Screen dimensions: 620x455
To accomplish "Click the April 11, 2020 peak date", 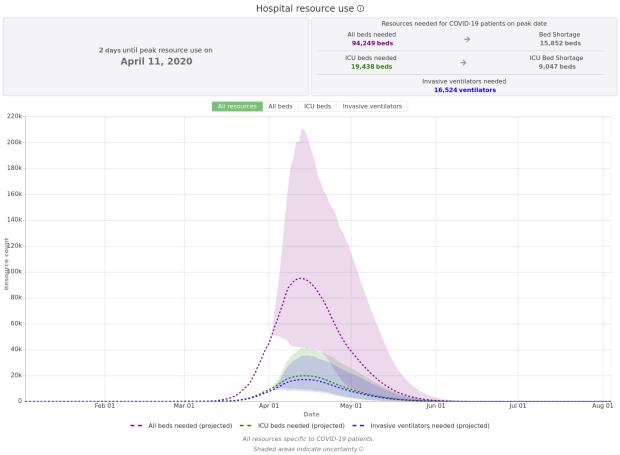I will (x=157, y=61).
